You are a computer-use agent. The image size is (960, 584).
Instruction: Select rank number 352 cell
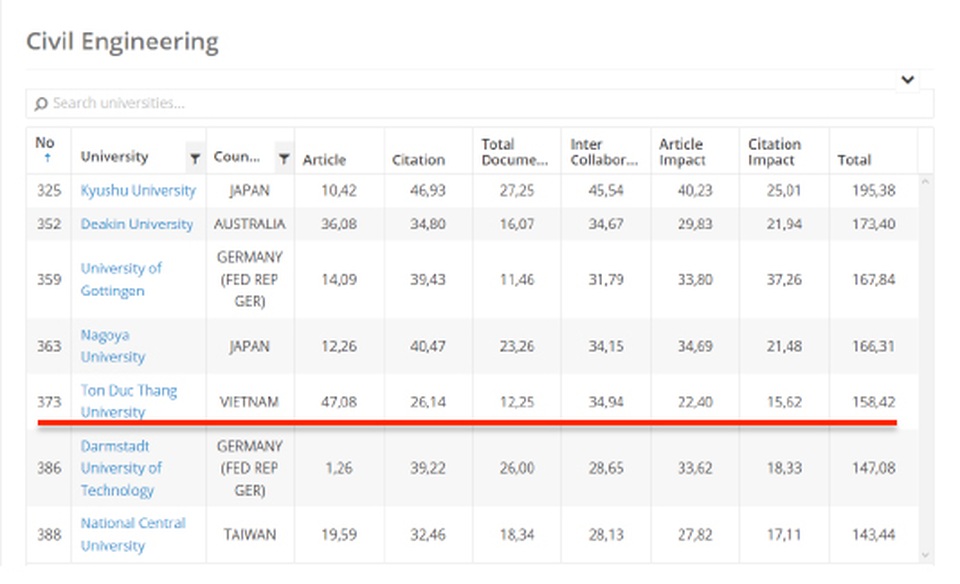[x=49, y=224]
